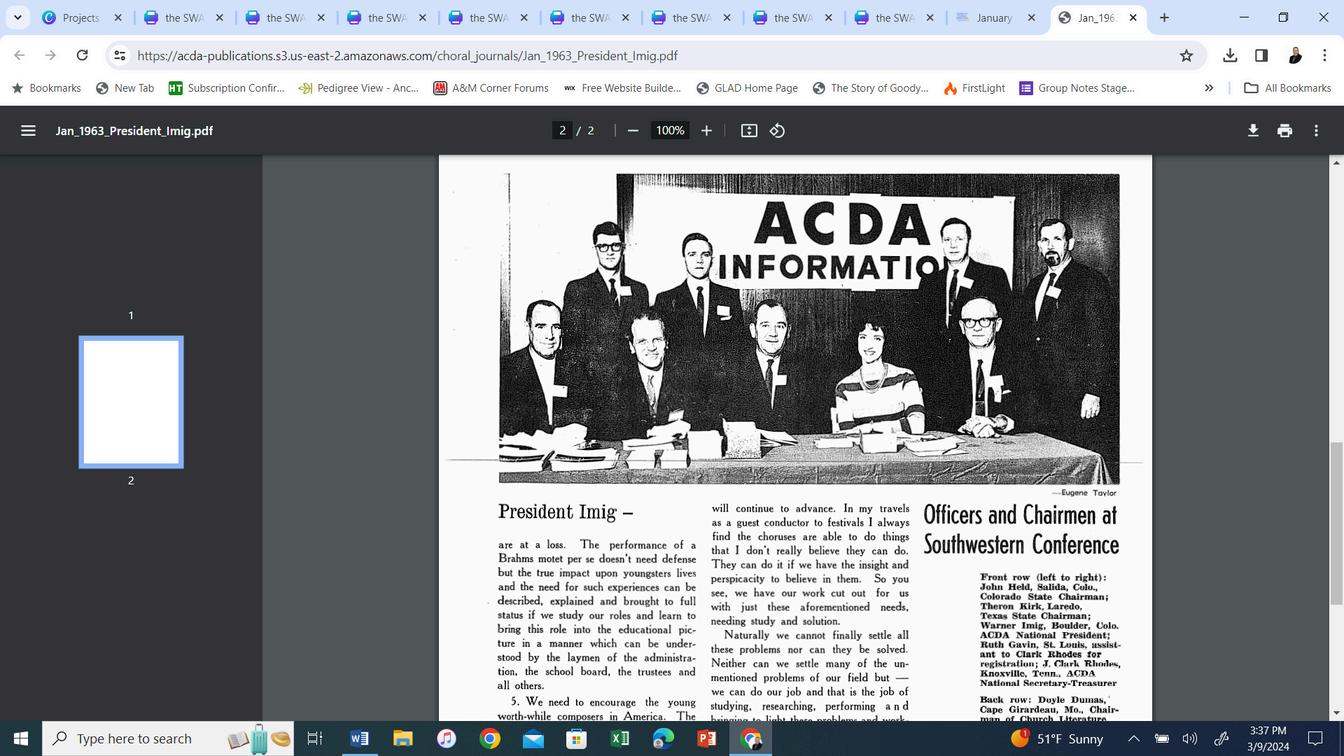The image size is (1344, 756).
Task: Show hidden system tray icons
Action: (x=1133, y=739)
